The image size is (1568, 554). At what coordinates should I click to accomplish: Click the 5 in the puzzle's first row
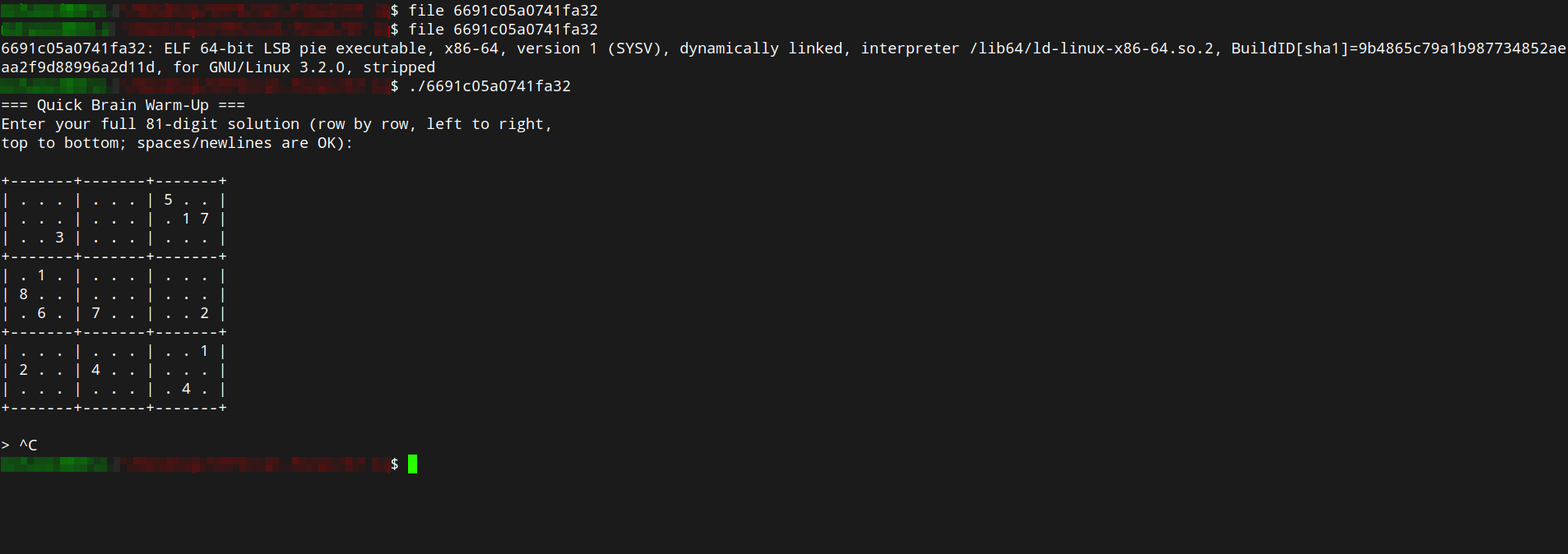[x=168, y=200]
